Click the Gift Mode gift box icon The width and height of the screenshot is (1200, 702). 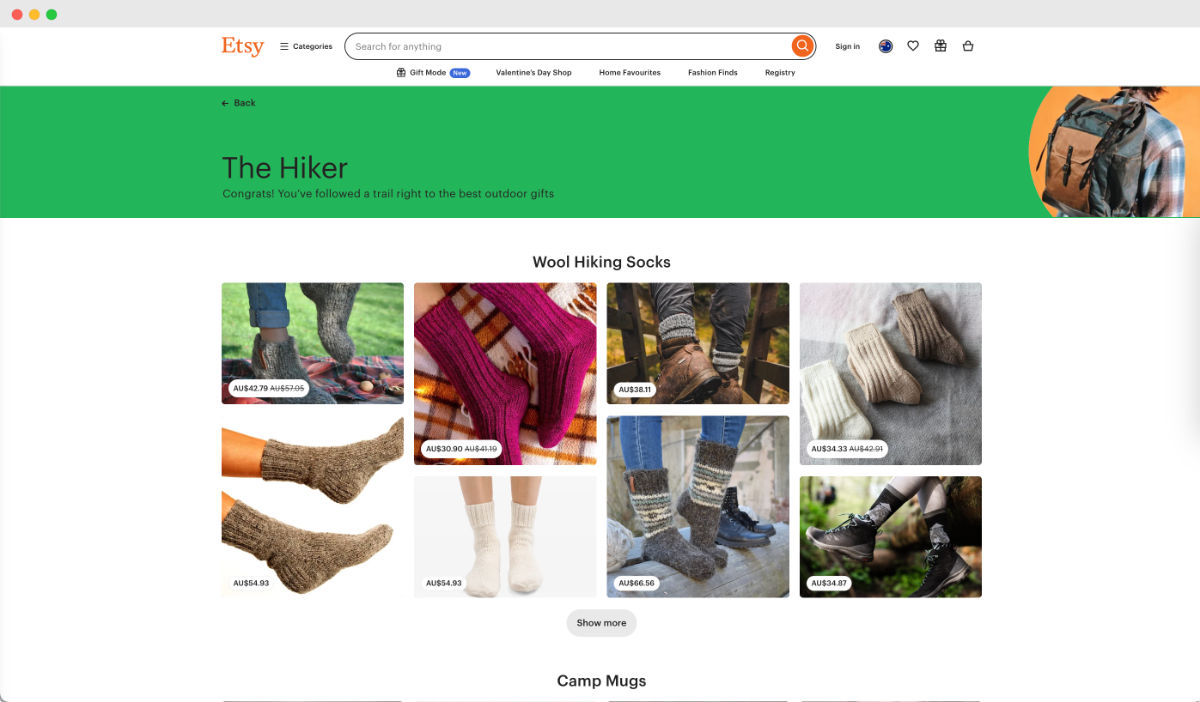[400, 72]
